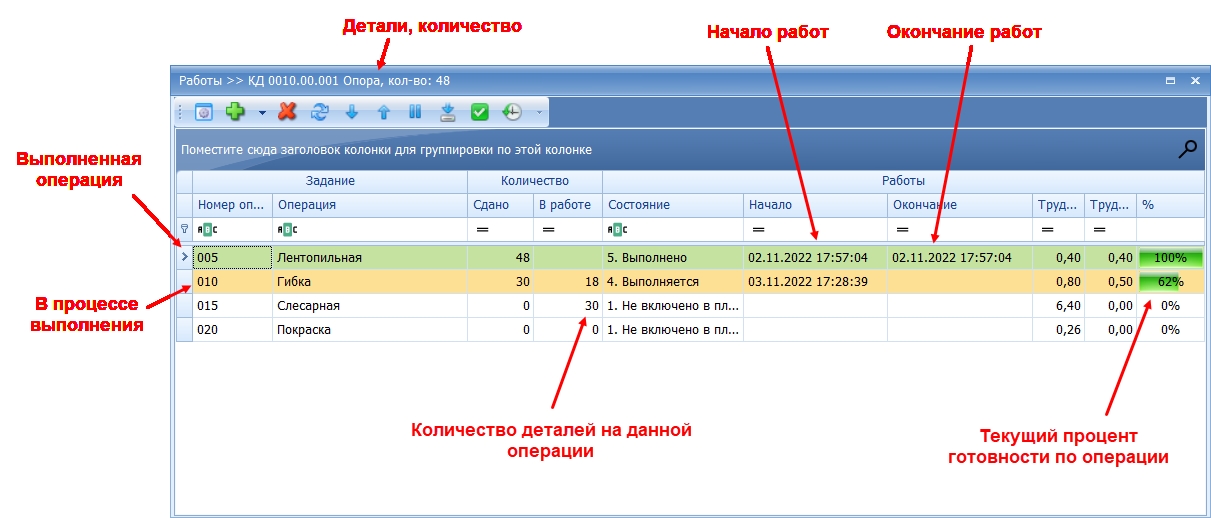
Task: Click the equals filter condition under Начало
Action: tap(757, 230)
